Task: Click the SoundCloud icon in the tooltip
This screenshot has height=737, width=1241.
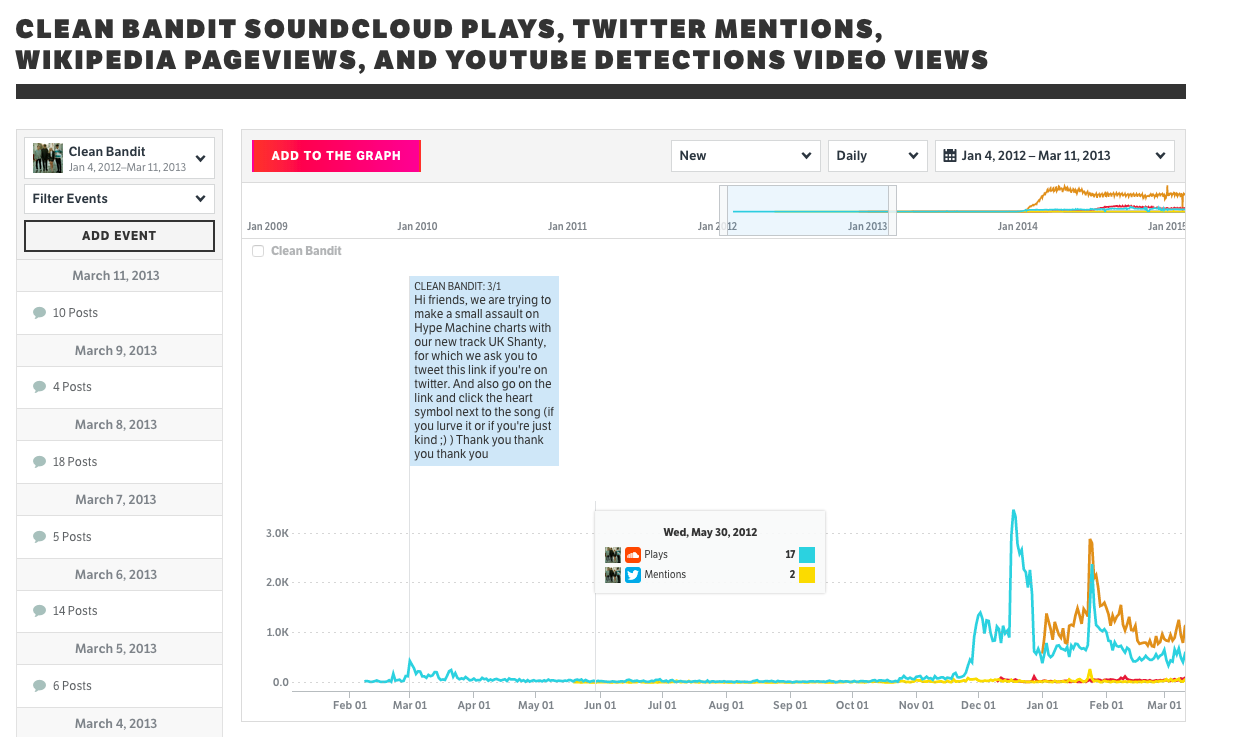Action: tap(633, 555)
